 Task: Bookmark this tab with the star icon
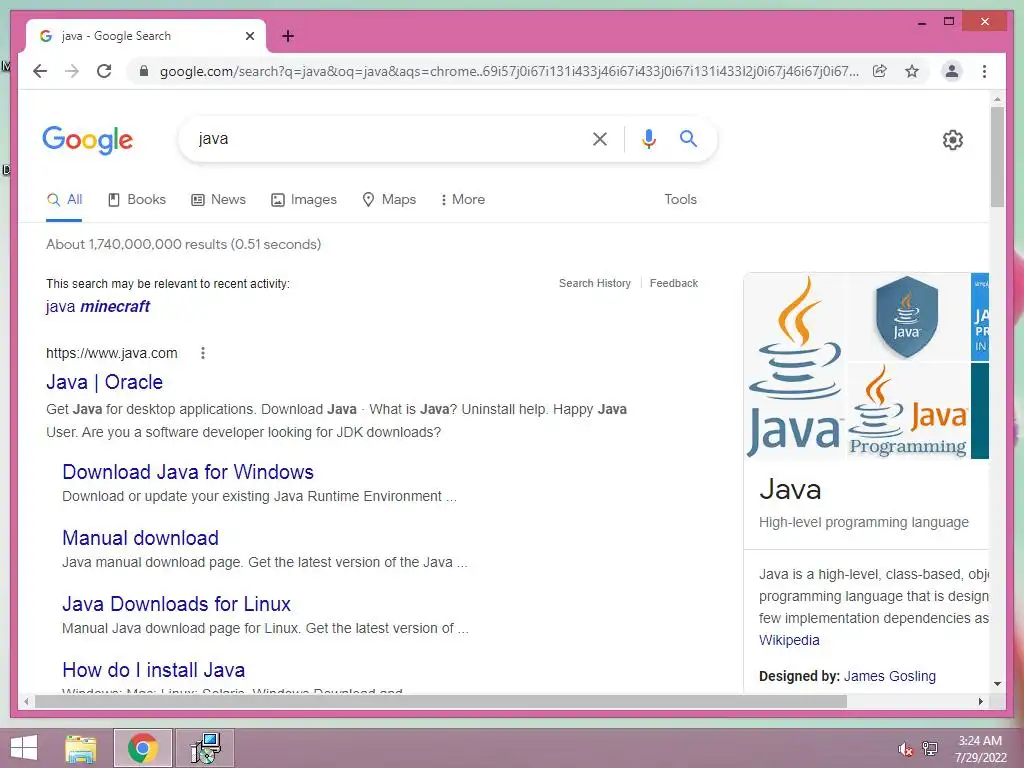click(912, 71)
